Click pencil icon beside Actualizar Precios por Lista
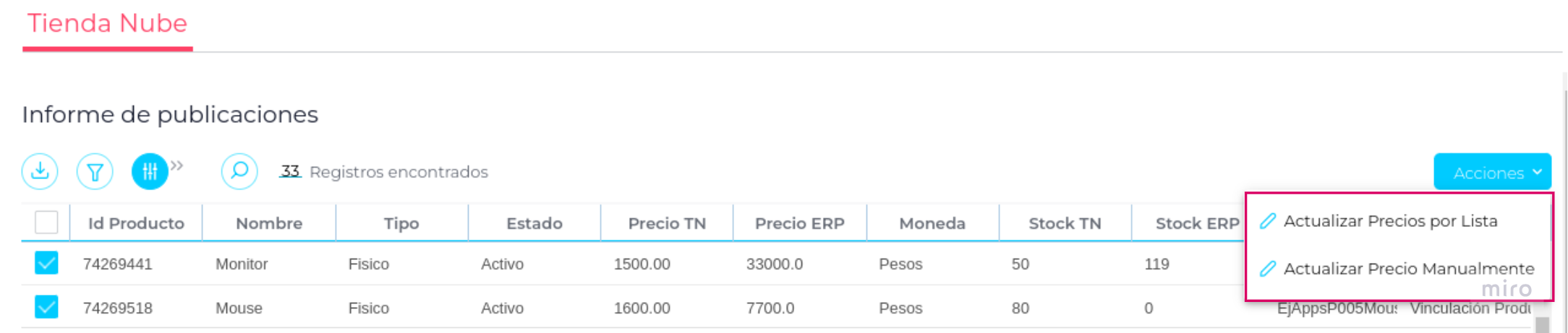This screenshot has height=333, width=1568. [x=1267, y=221]
